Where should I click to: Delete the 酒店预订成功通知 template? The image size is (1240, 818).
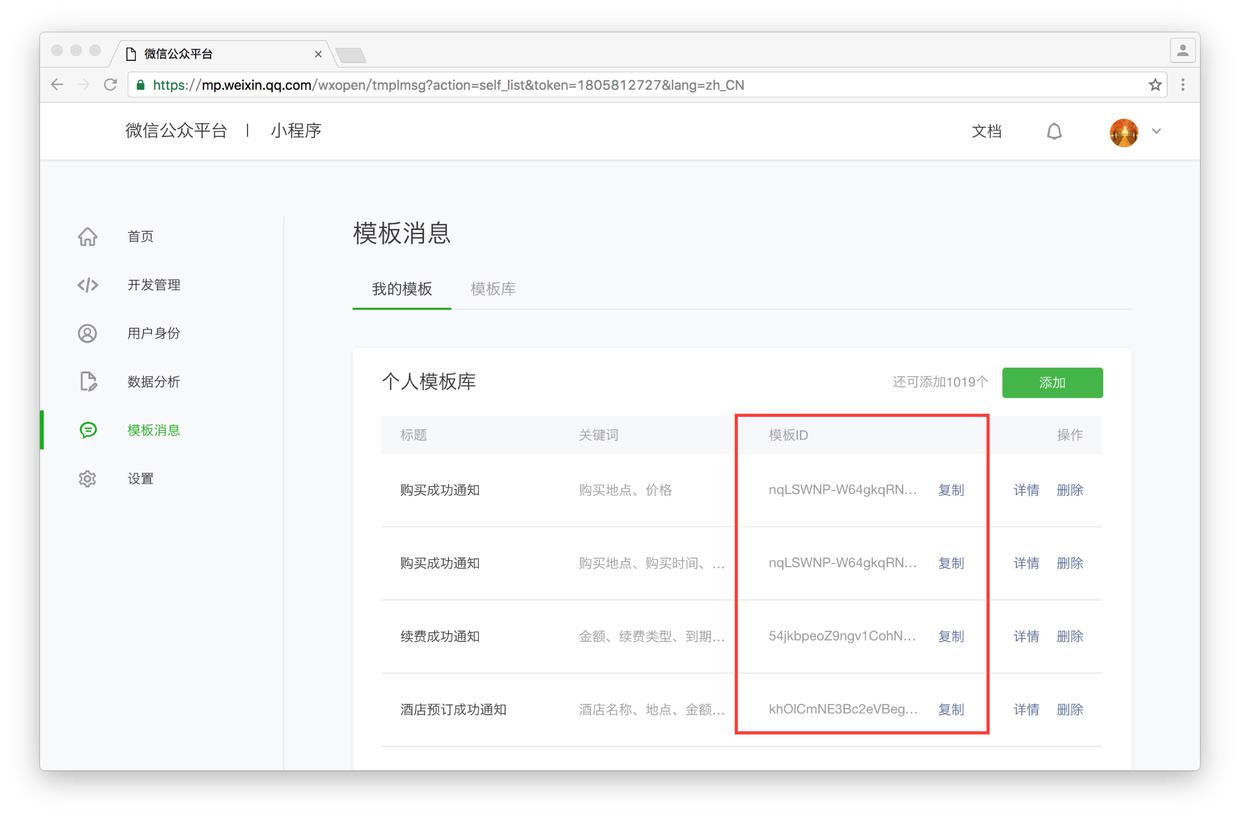1070,709
